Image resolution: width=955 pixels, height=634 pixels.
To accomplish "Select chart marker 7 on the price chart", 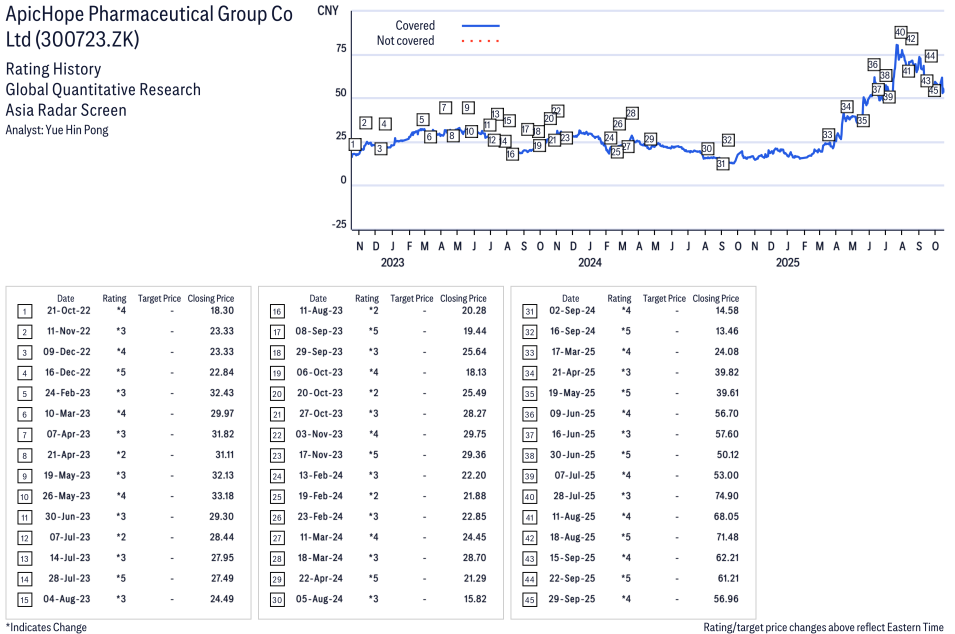I will [445, 107].
